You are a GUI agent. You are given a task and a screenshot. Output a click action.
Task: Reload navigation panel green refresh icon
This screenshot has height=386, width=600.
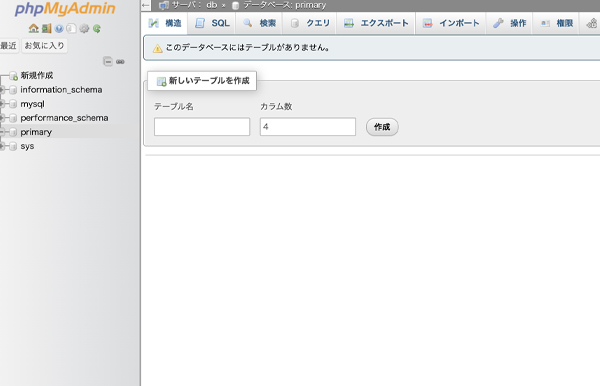pyautogui.click(x=97, y=28)
